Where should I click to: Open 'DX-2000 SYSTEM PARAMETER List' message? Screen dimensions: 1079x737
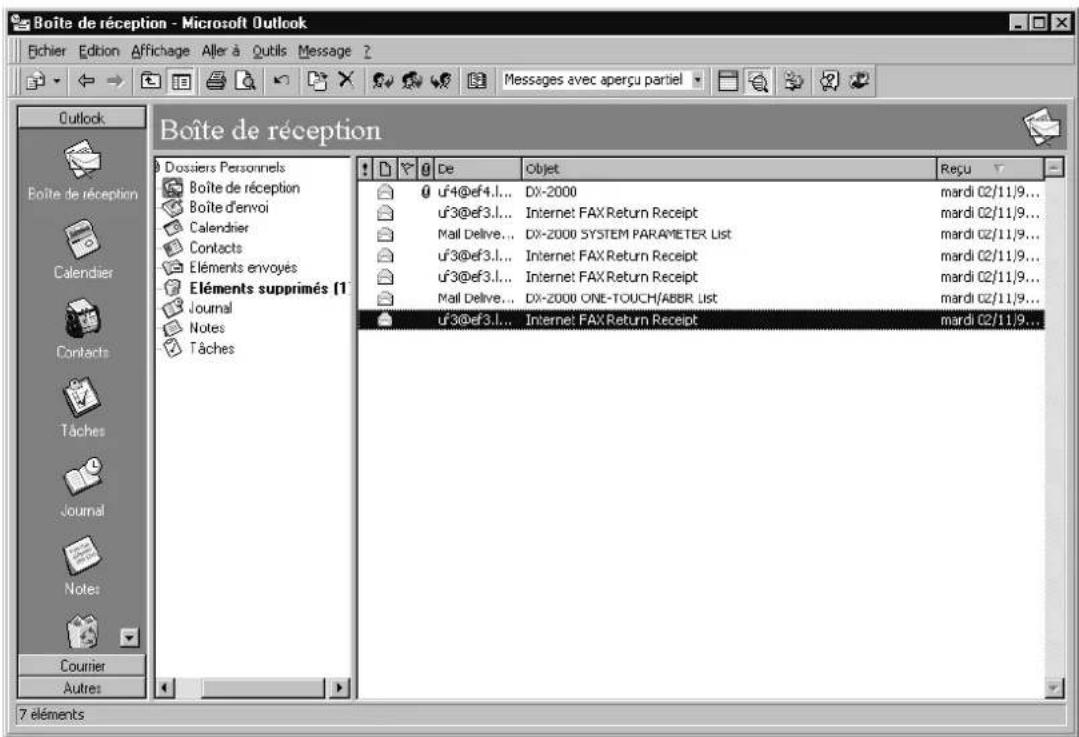tap(701, 235)
